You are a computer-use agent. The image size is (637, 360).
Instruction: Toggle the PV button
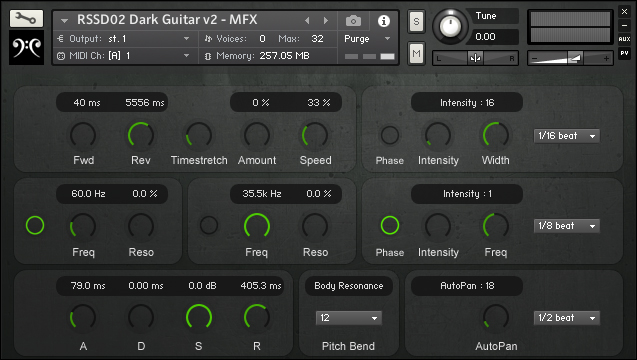pos(624,53)
